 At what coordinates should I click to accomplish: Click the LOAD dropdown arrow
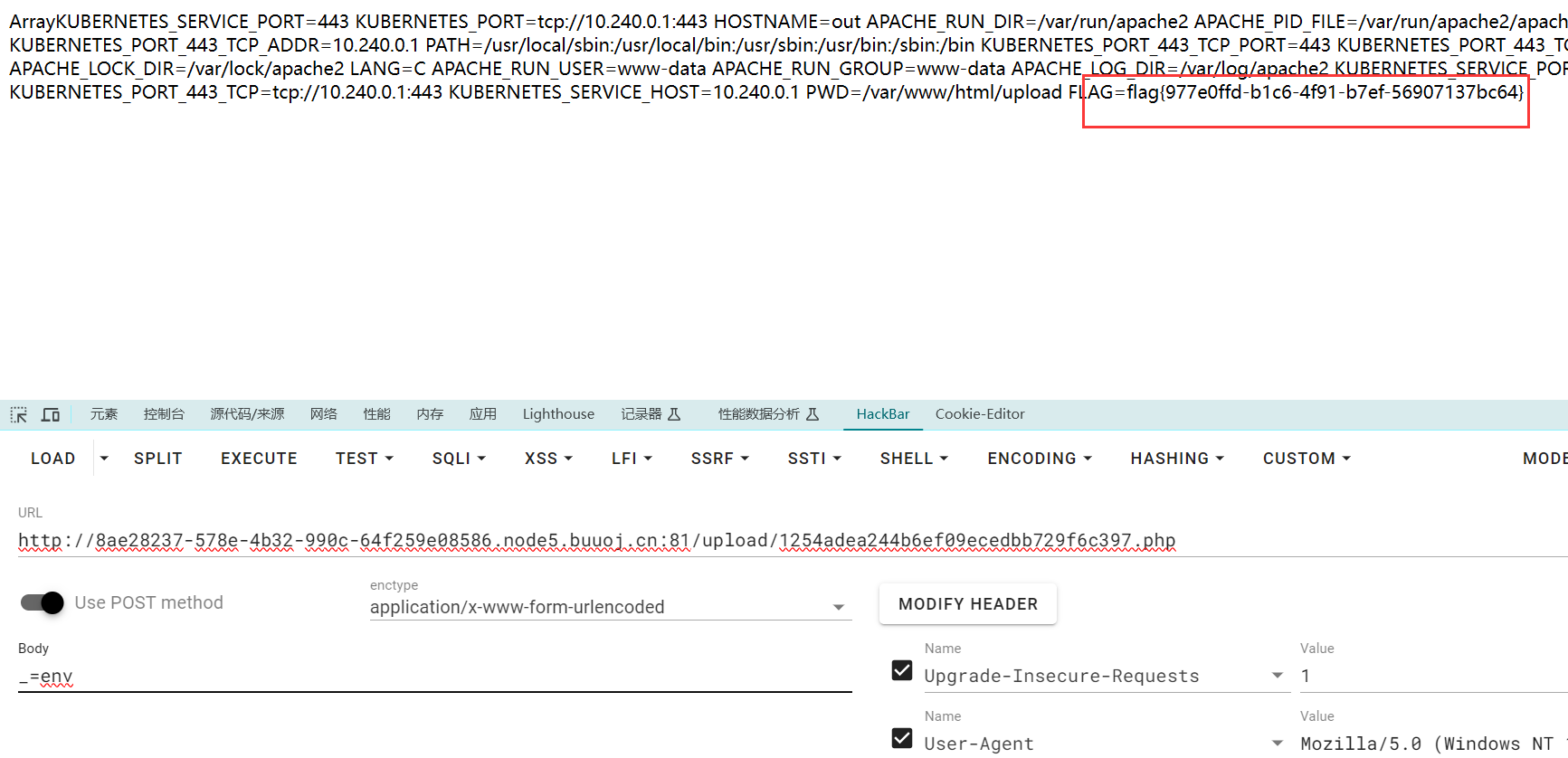click(104, 459)
